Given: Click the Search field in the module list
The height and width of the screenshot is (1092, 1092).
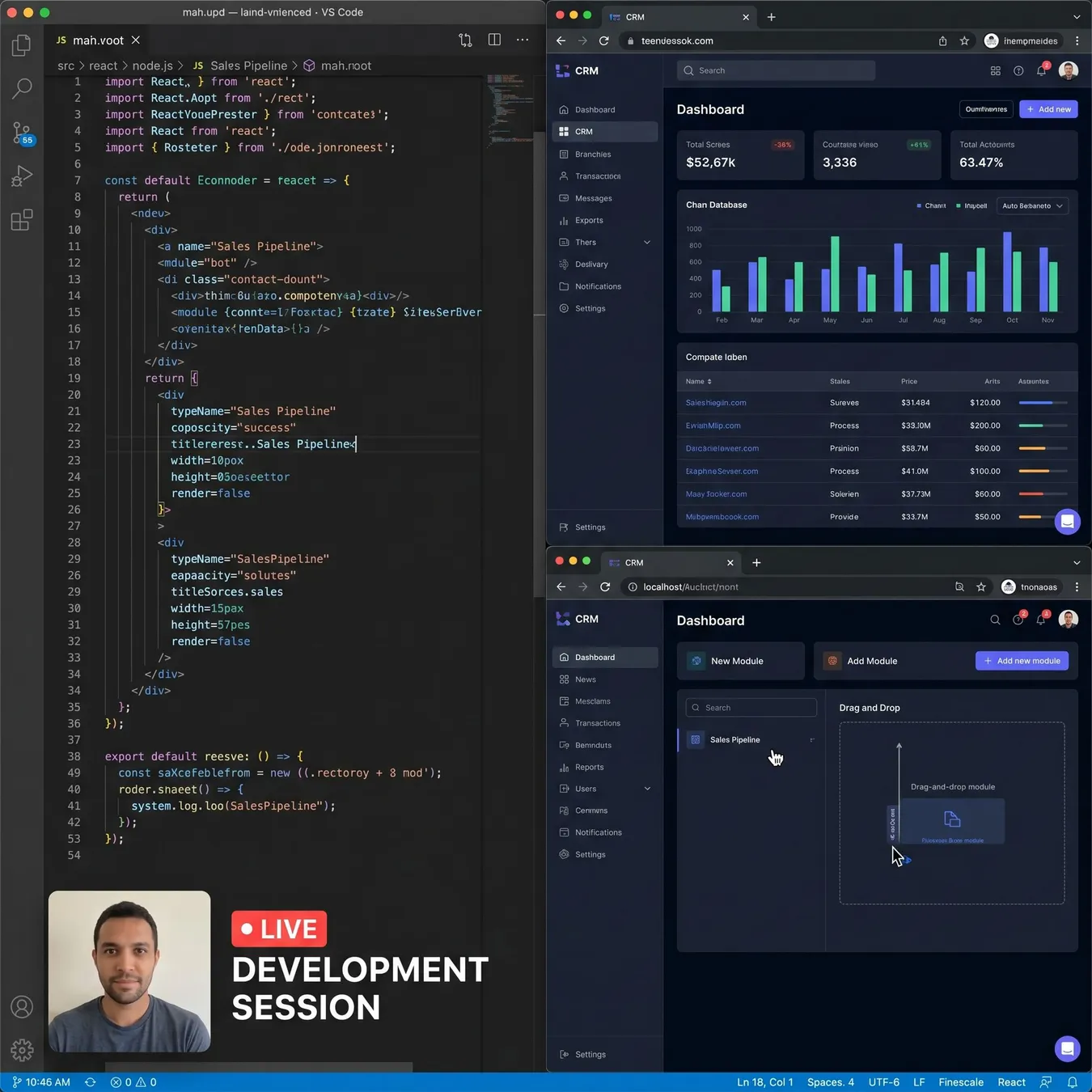Looking at the screenshot, I should pyautogui.click(x=751, y=708).
